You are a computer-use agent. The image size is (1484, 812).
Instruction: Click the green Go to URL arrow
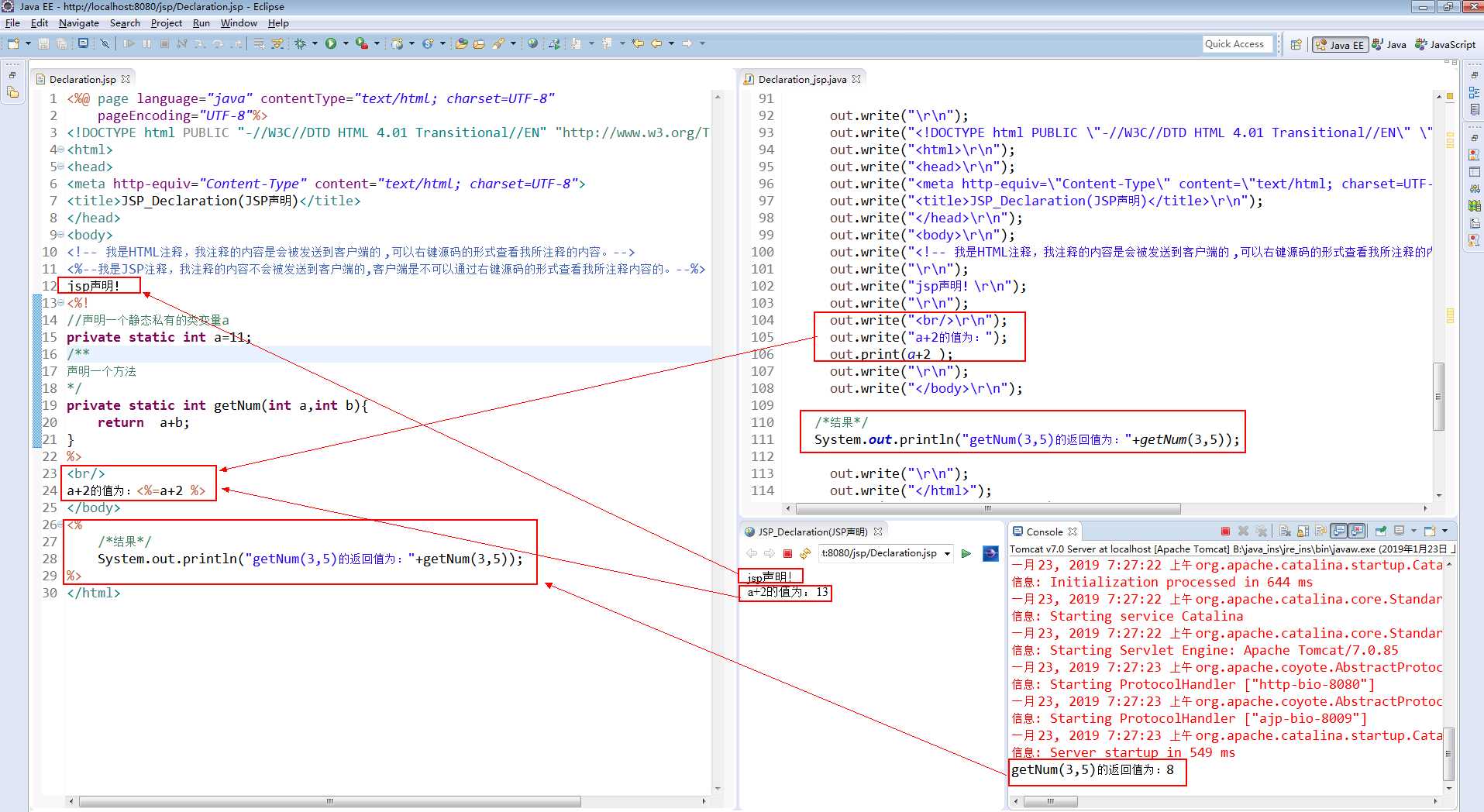pos(966,553)
